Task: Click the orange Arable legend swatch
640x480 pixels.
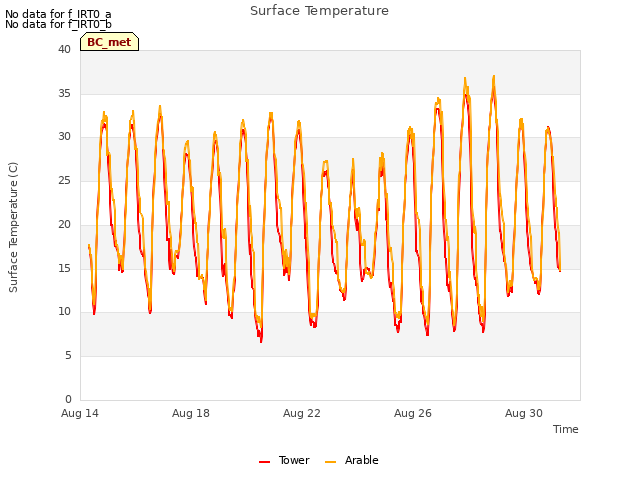Action: [x=330, y=462]
